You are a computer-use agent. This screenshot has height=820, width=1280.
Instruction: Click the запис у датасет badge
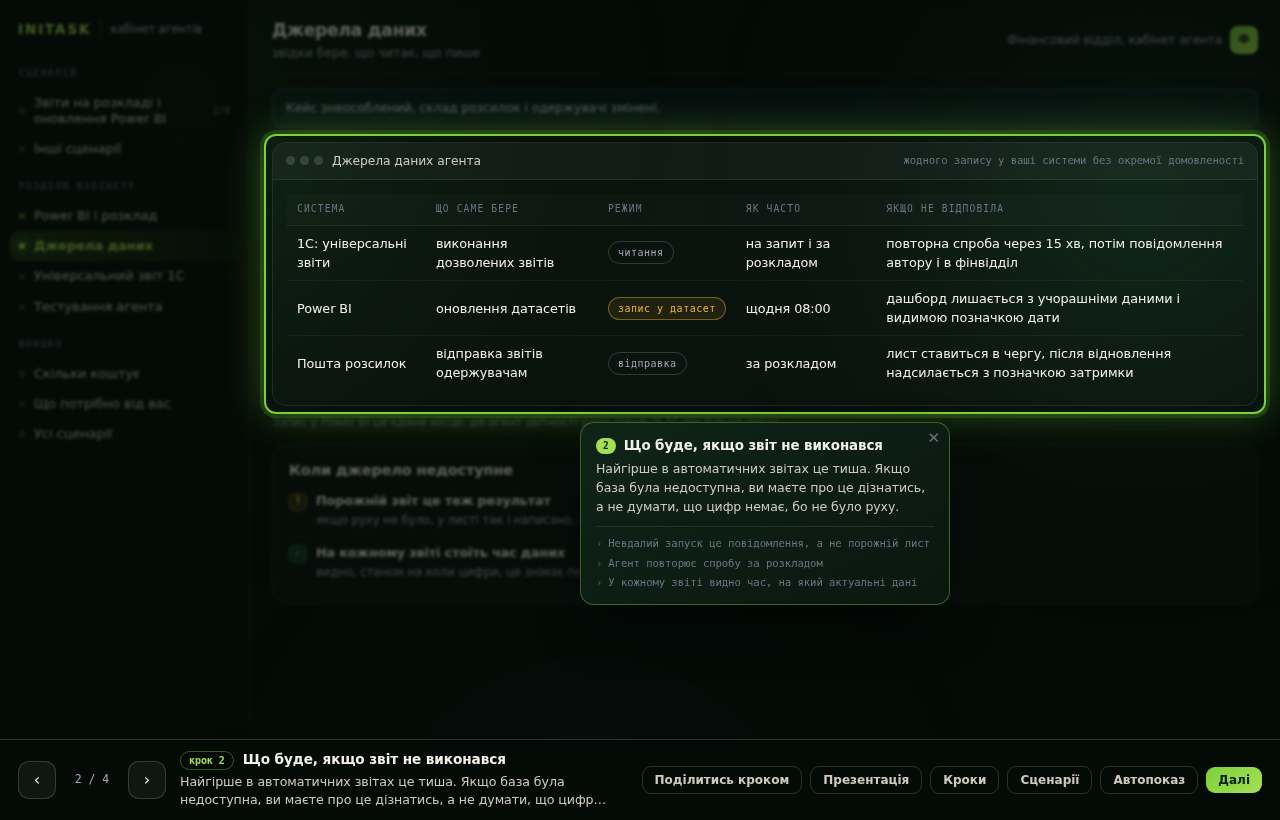tap(667, 308)
